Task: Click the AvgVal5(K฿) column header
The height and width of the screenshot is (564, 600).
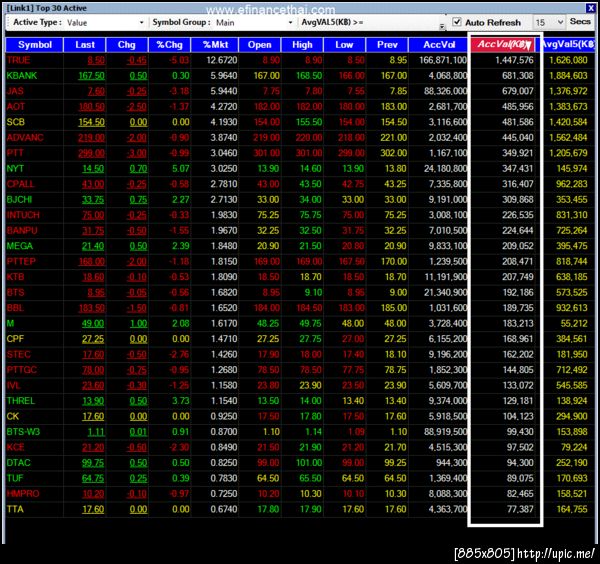Action: click(568, 44)
